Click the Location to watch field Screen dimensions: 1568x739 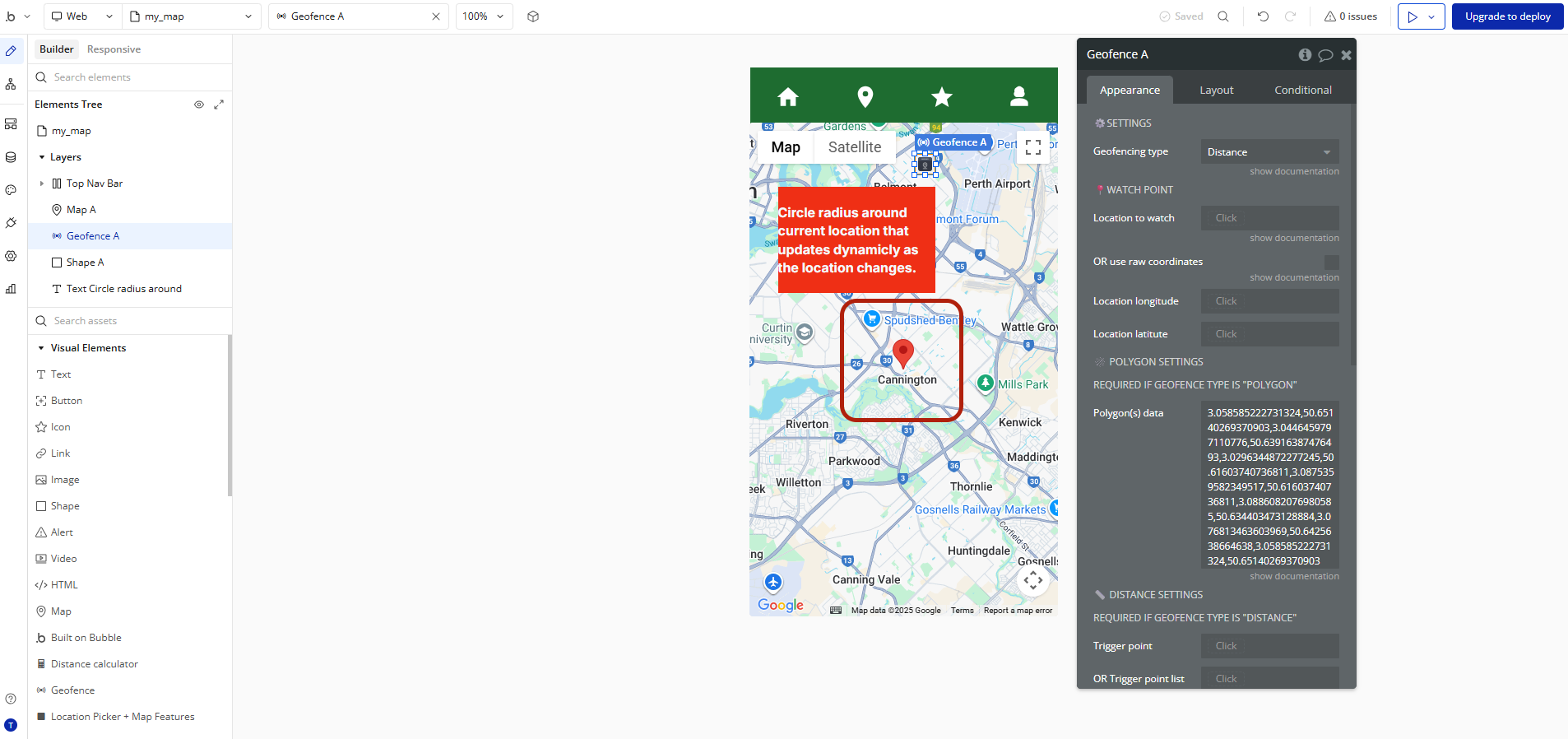pyautogui.click(x=1269, y=218)
